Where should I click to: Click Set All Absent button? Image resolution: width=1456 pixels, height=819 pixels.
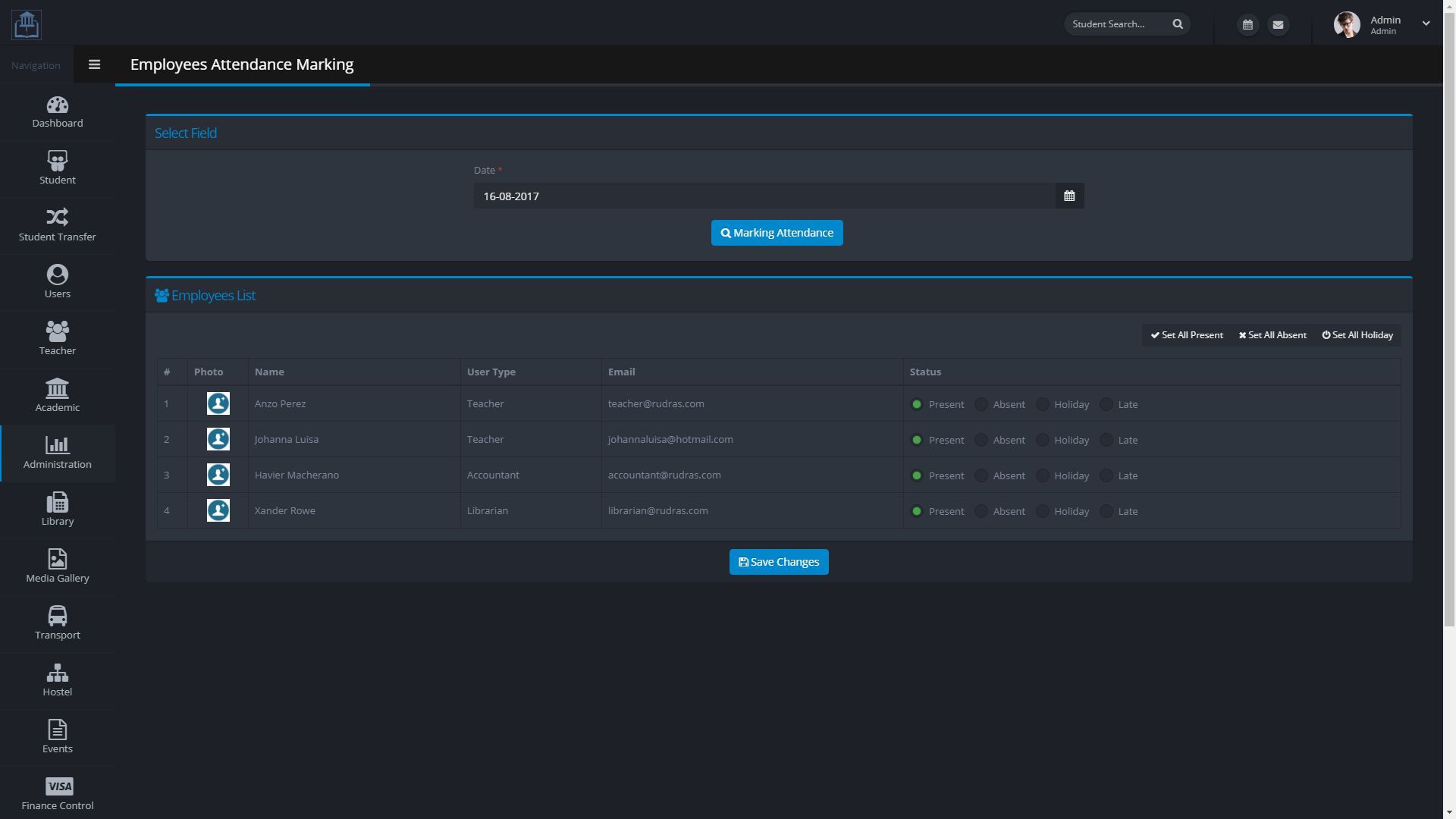click(1272, 335)
